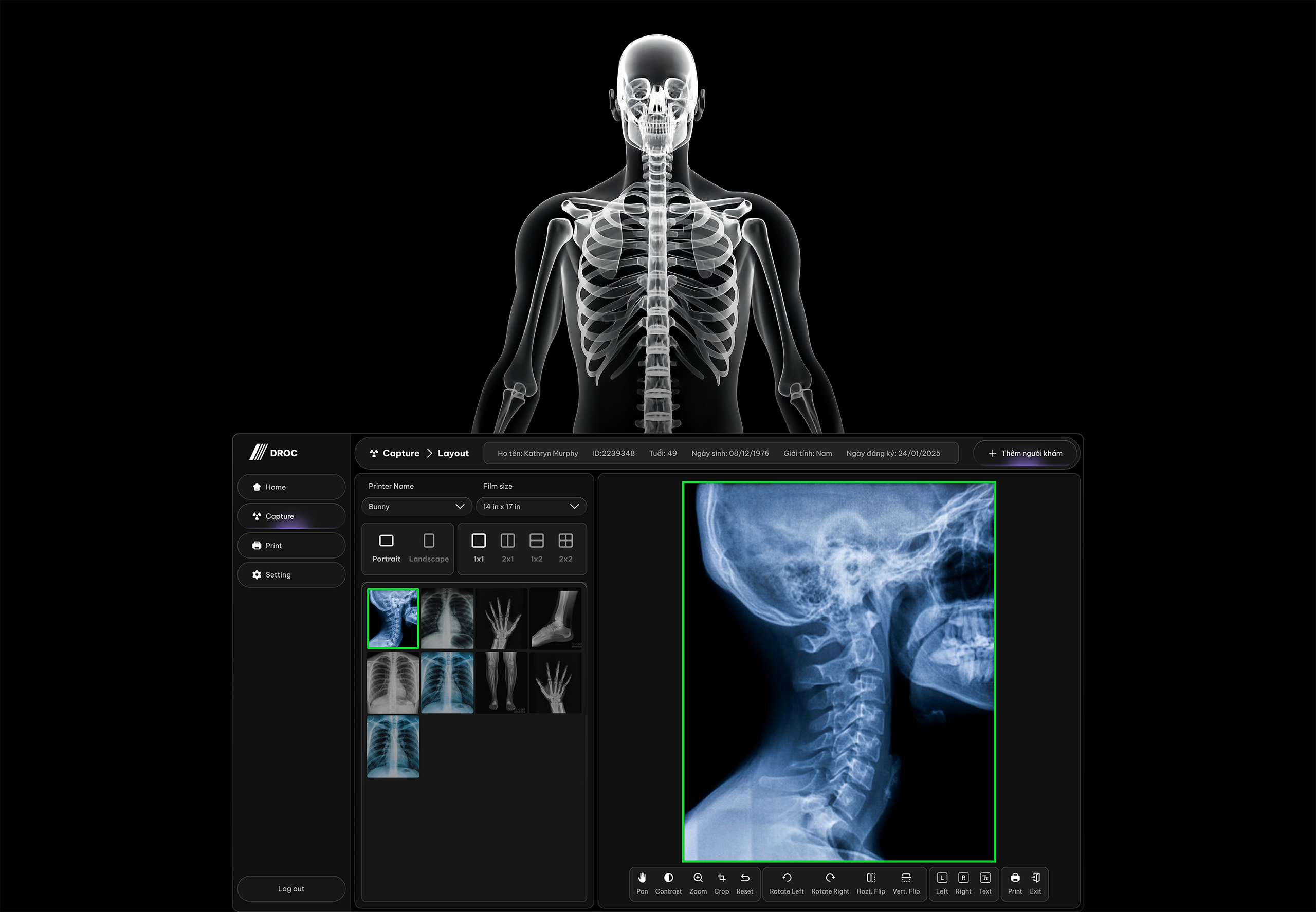Choose Landscape orientation
This screenshot has width=1316, height=912.
tap(429, 547)
